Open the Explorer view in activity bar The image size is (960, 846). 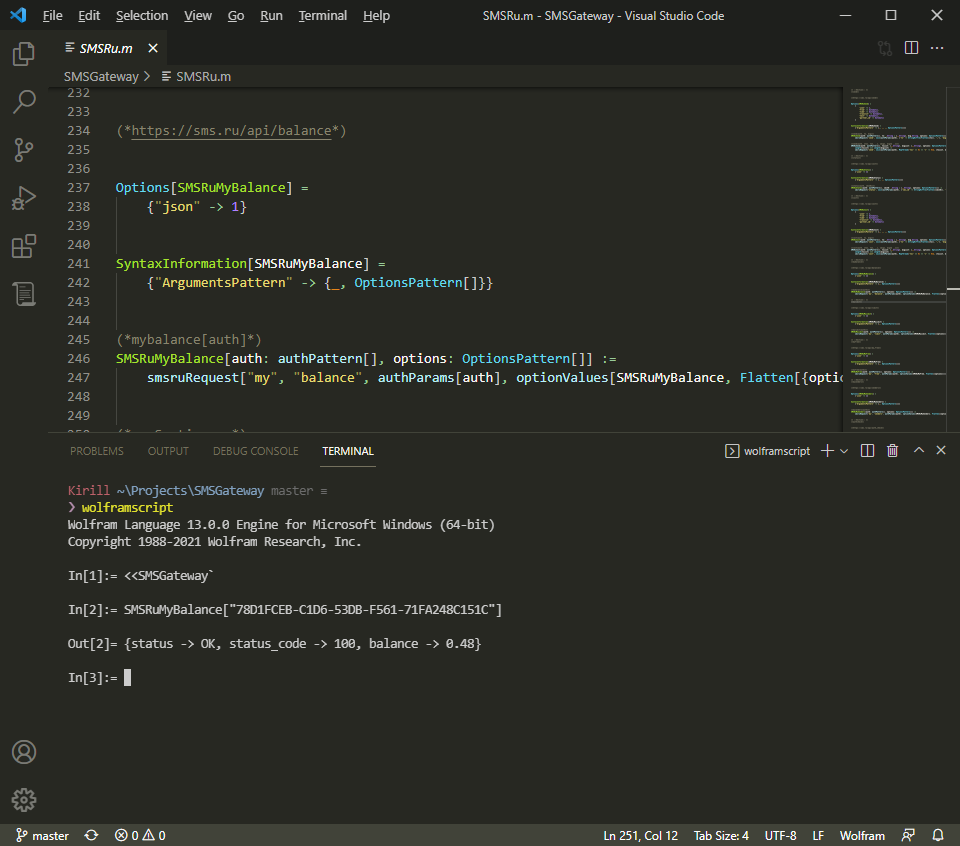click(x=24, y=54)
